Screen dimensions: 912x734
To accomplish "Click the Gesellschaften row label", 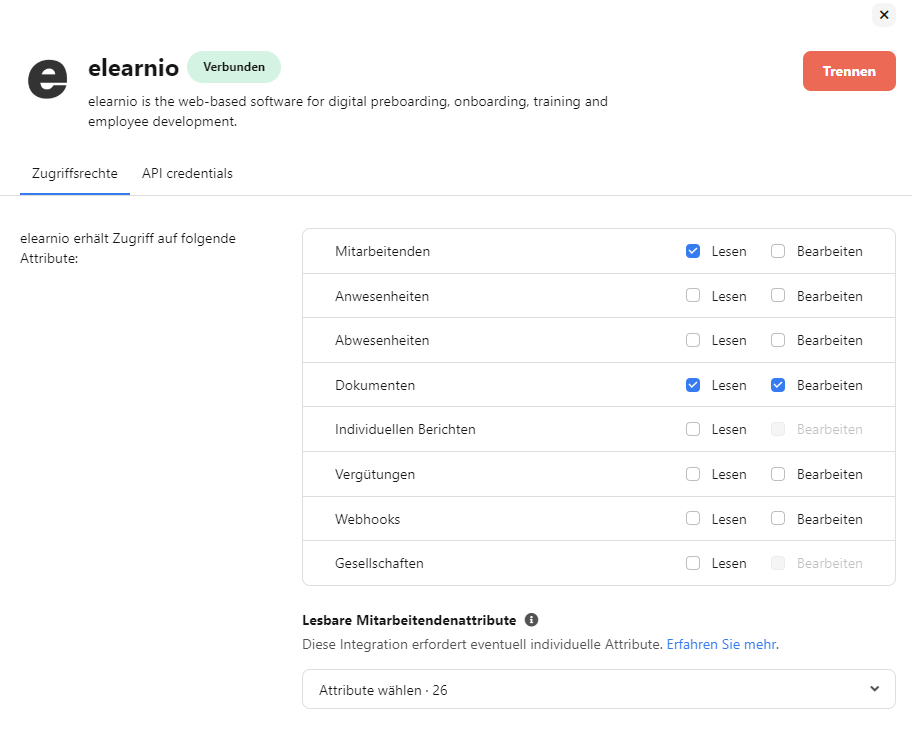I will point(379,563).
